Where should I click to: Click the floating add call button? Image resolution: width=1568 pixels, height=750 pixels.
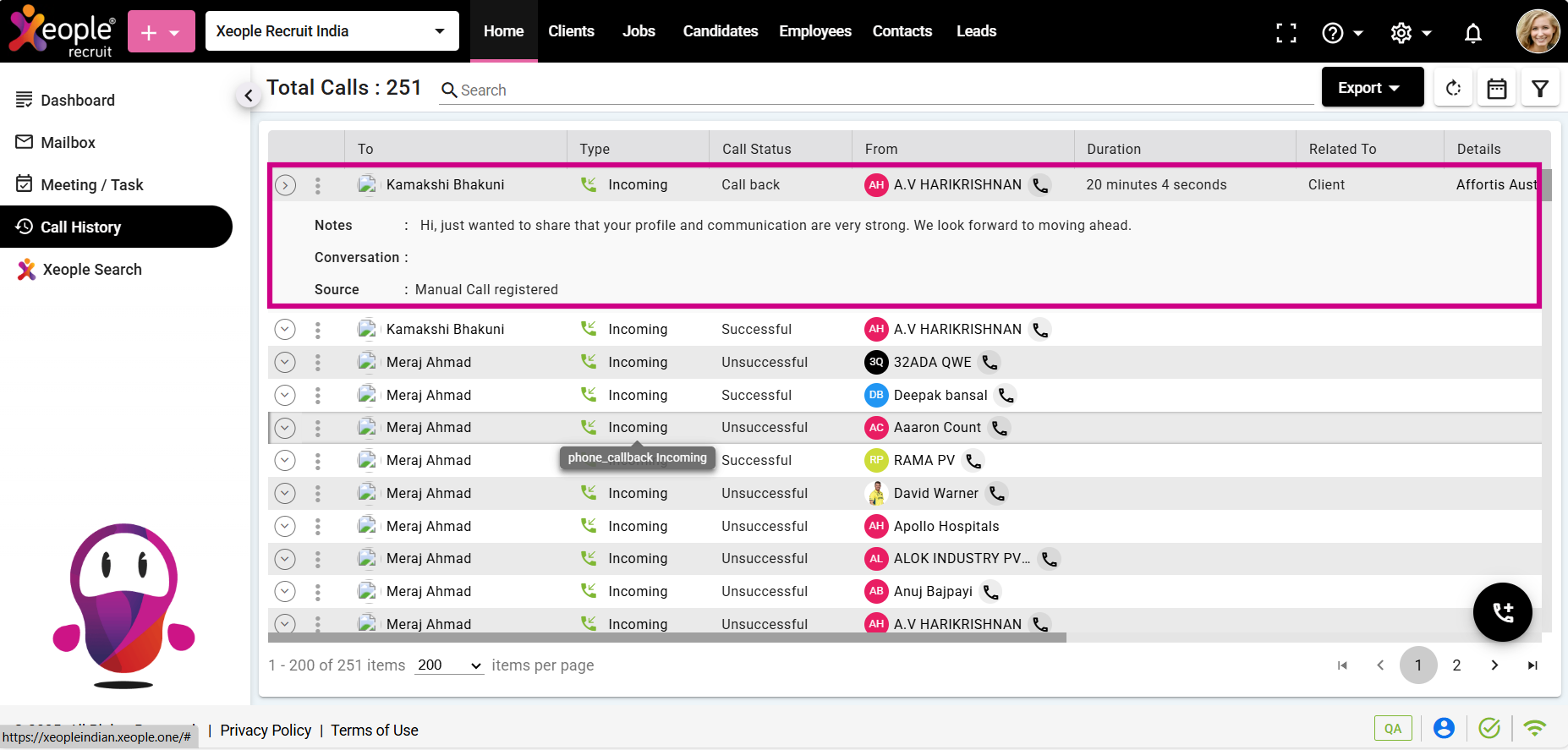click(x=1502, y=612)
